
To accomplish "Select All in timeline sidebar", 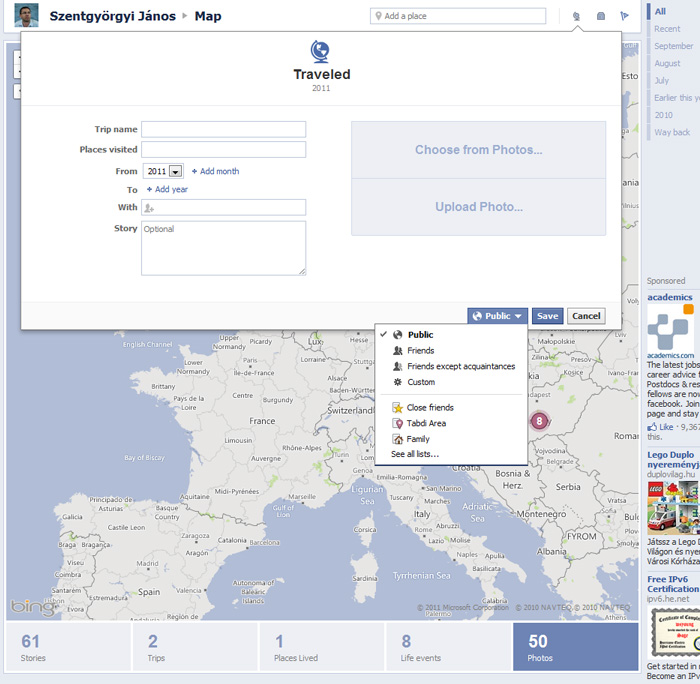I will click(660, 12).
